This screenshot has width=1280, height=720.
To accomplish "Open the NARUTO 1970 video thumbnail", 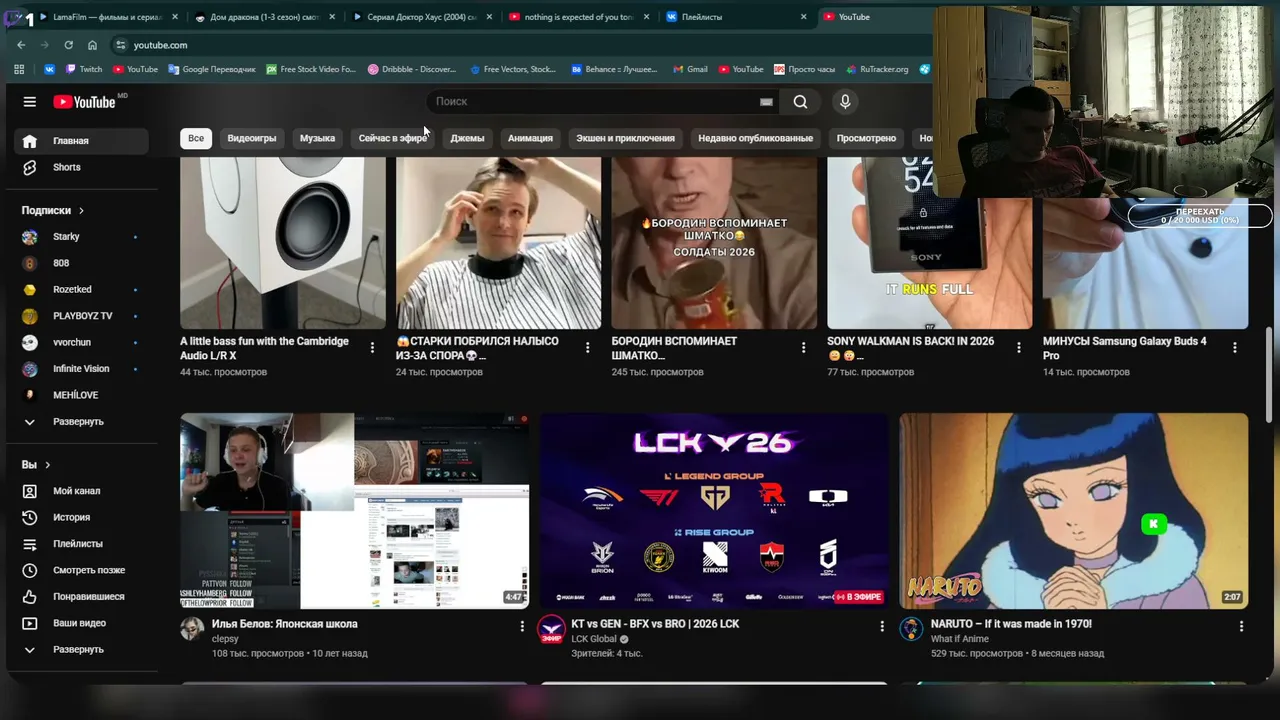I will coord(1074,511).
